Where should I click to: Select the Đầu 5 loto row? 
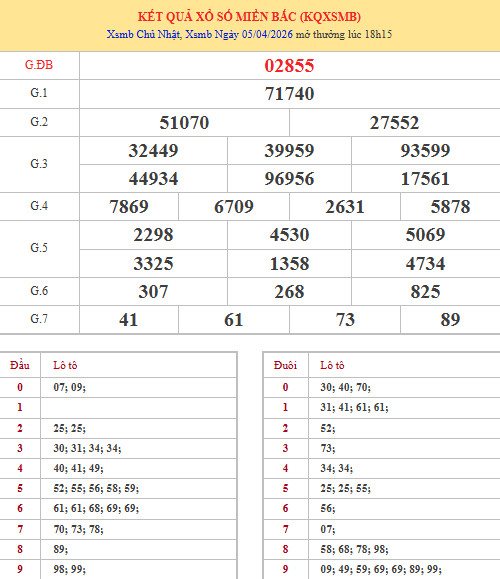118,489
